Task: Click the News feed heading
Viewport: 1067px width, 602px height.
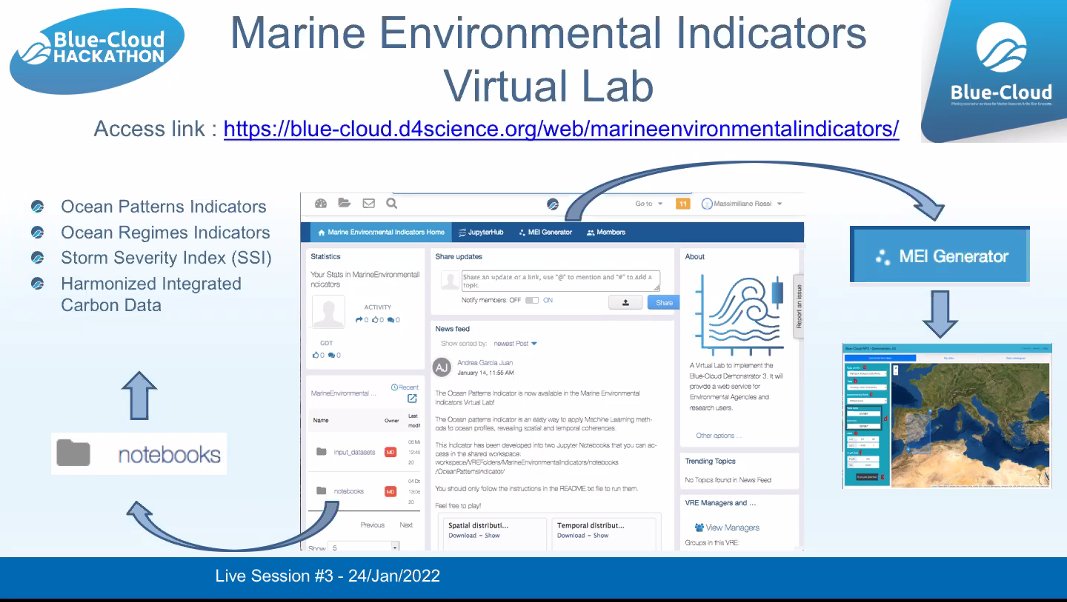Action: tap(453, 329)
